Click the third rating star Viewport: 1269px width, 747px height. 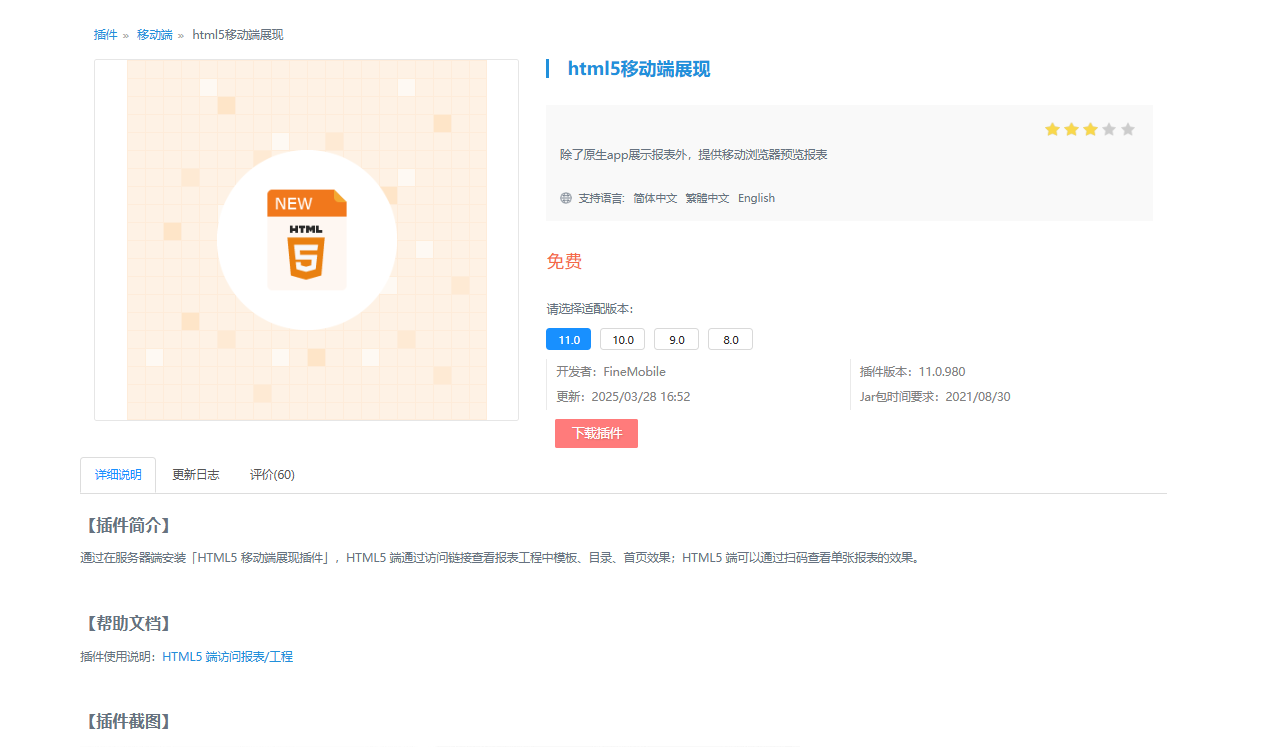point(1090,129)
